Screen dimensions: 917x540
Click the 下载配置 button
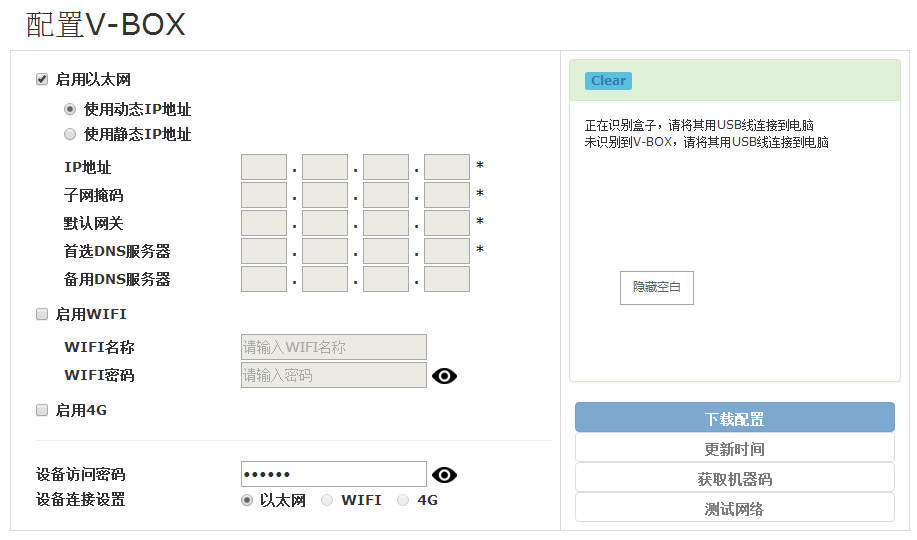(x=734, y=418)
